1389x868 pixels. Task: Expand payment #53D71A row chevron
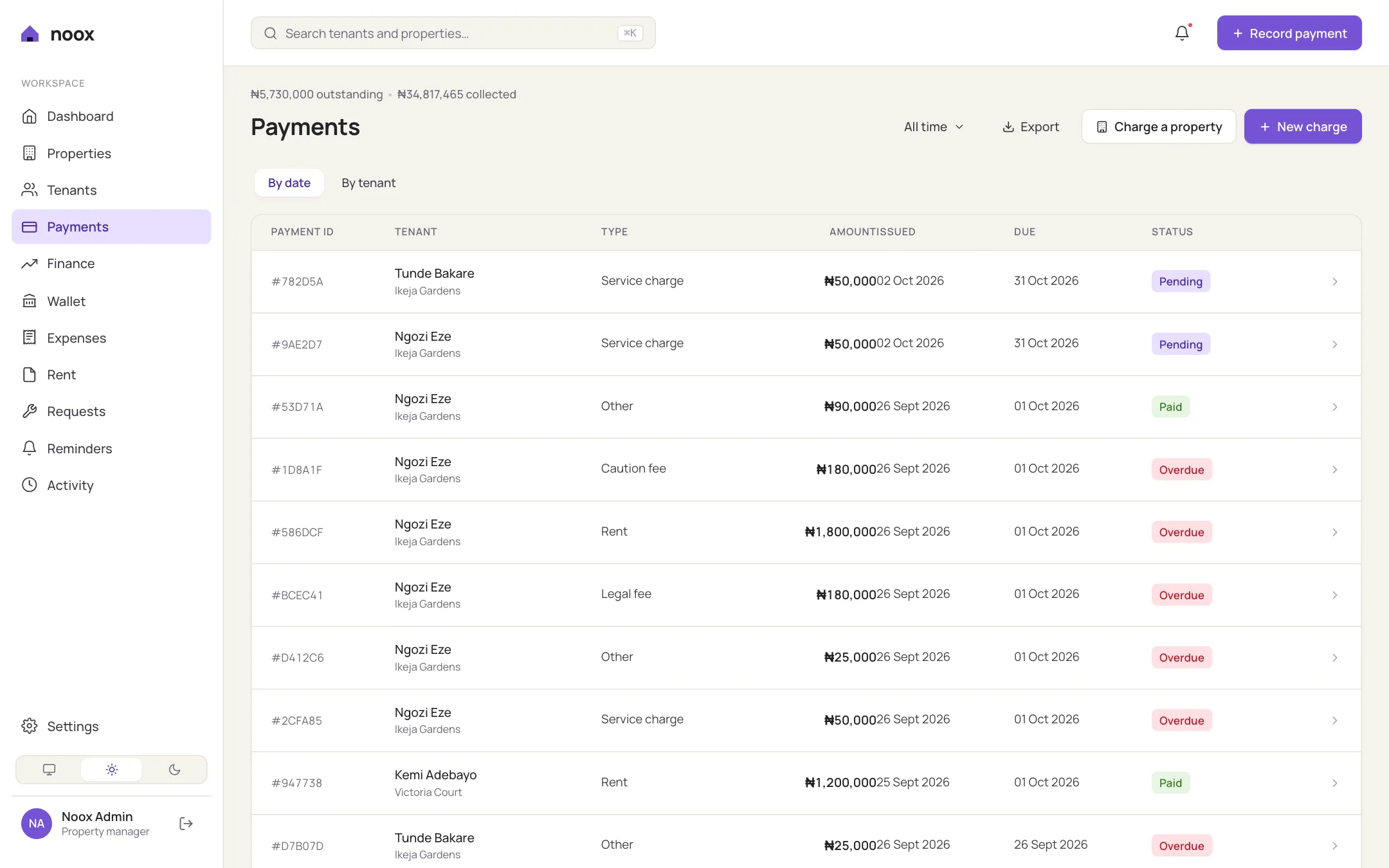(x=1335, y=407)
